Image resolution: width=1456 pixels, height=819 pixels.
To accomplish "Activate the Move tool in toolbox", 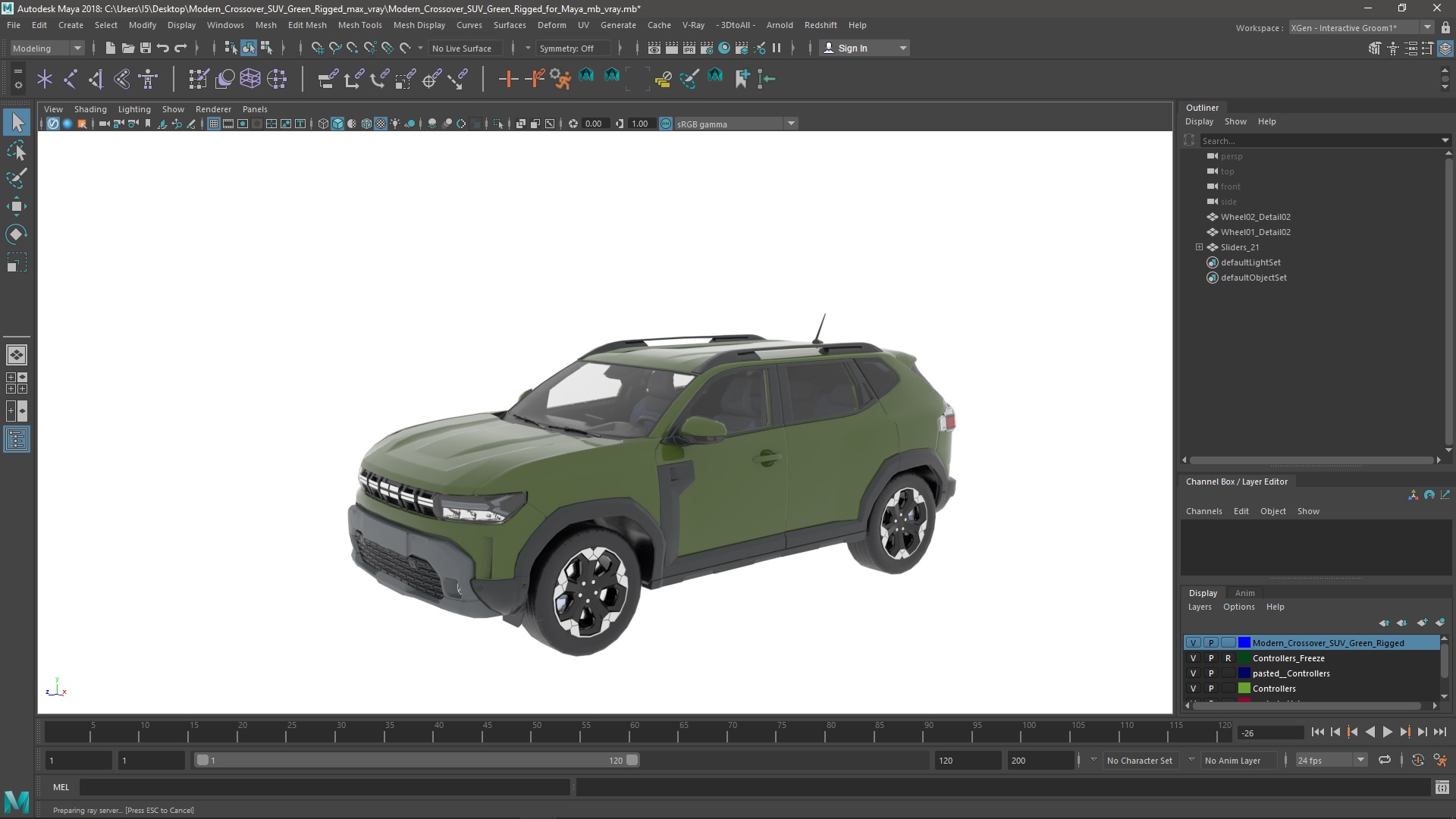I will tap(17, 206).
